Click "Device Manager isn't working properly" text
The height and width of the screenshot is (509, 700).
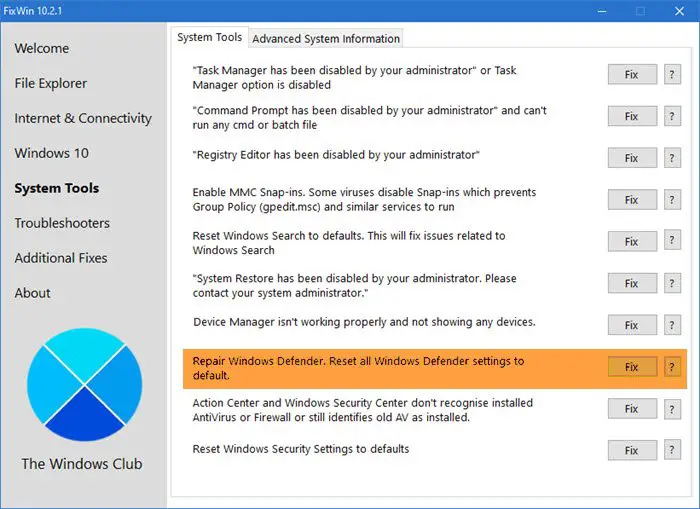click(x=364, y=322)
